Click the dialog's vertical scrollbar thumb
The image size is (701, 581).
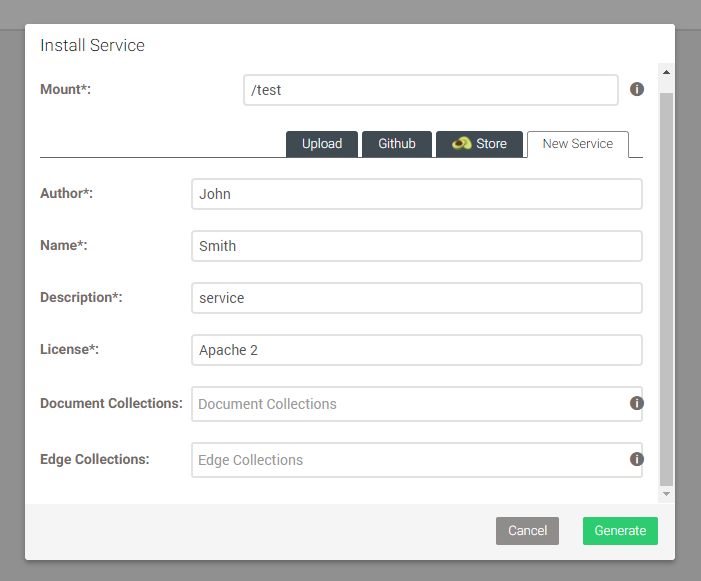click(667, 280)
